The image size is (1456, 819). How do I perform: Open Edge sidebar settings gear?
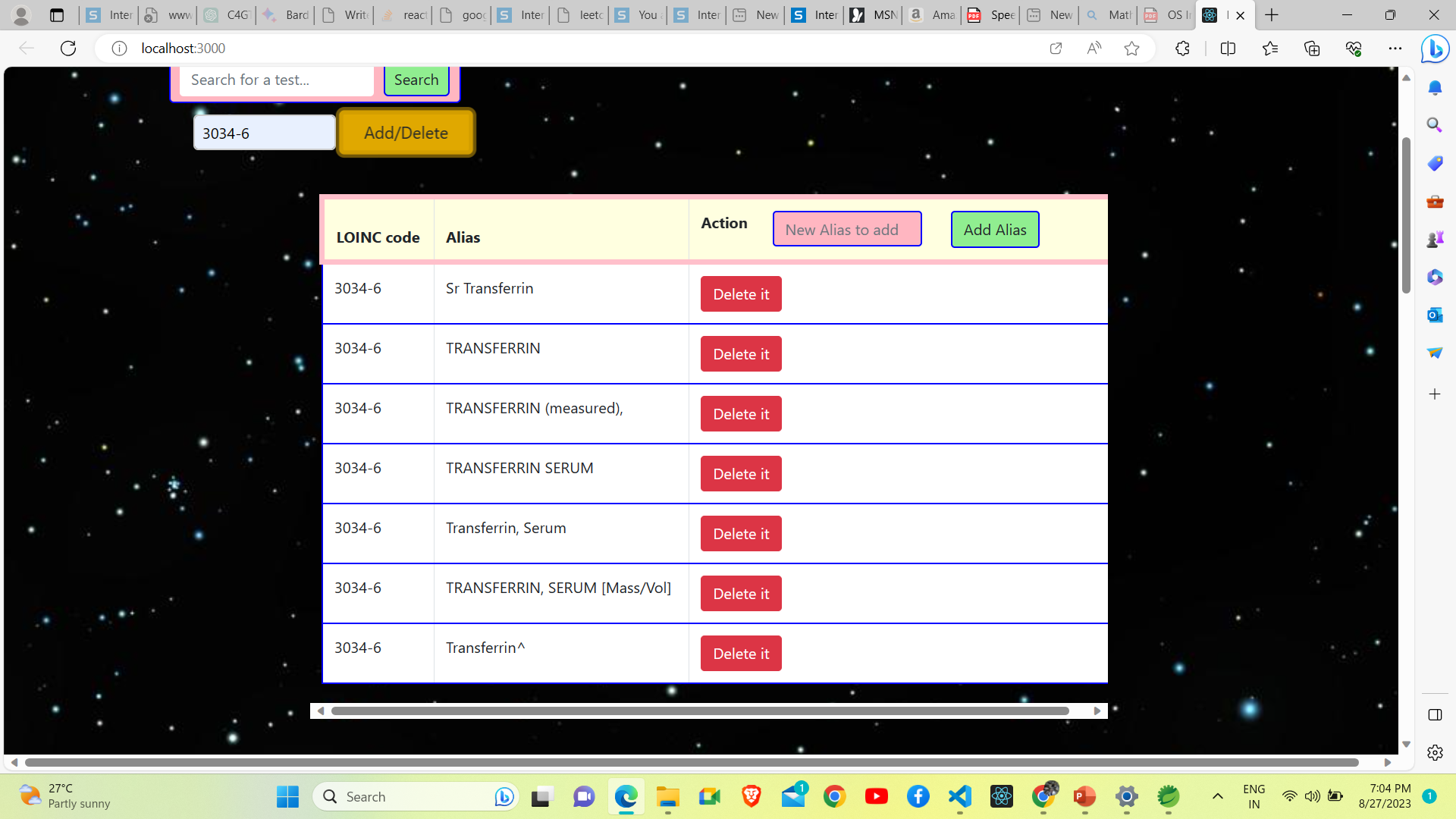coord(1434,752)
